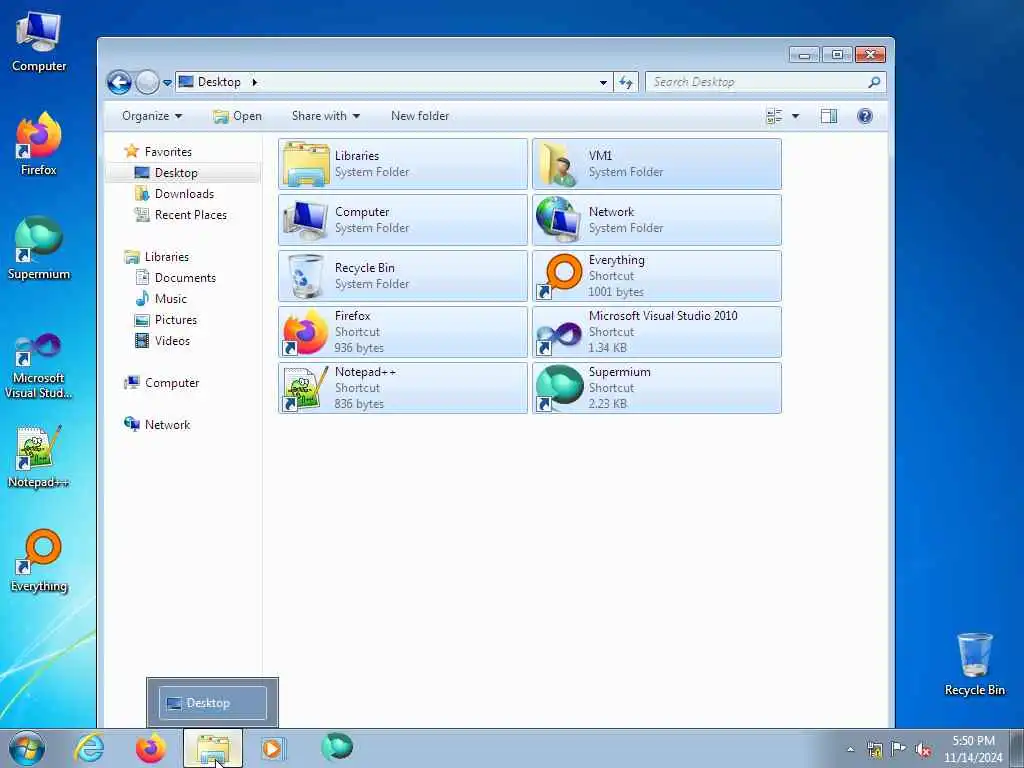This screenshot has height=768, width=1024.
Task: Expand the address bar history dropdown
Action: tap(603, 82)
